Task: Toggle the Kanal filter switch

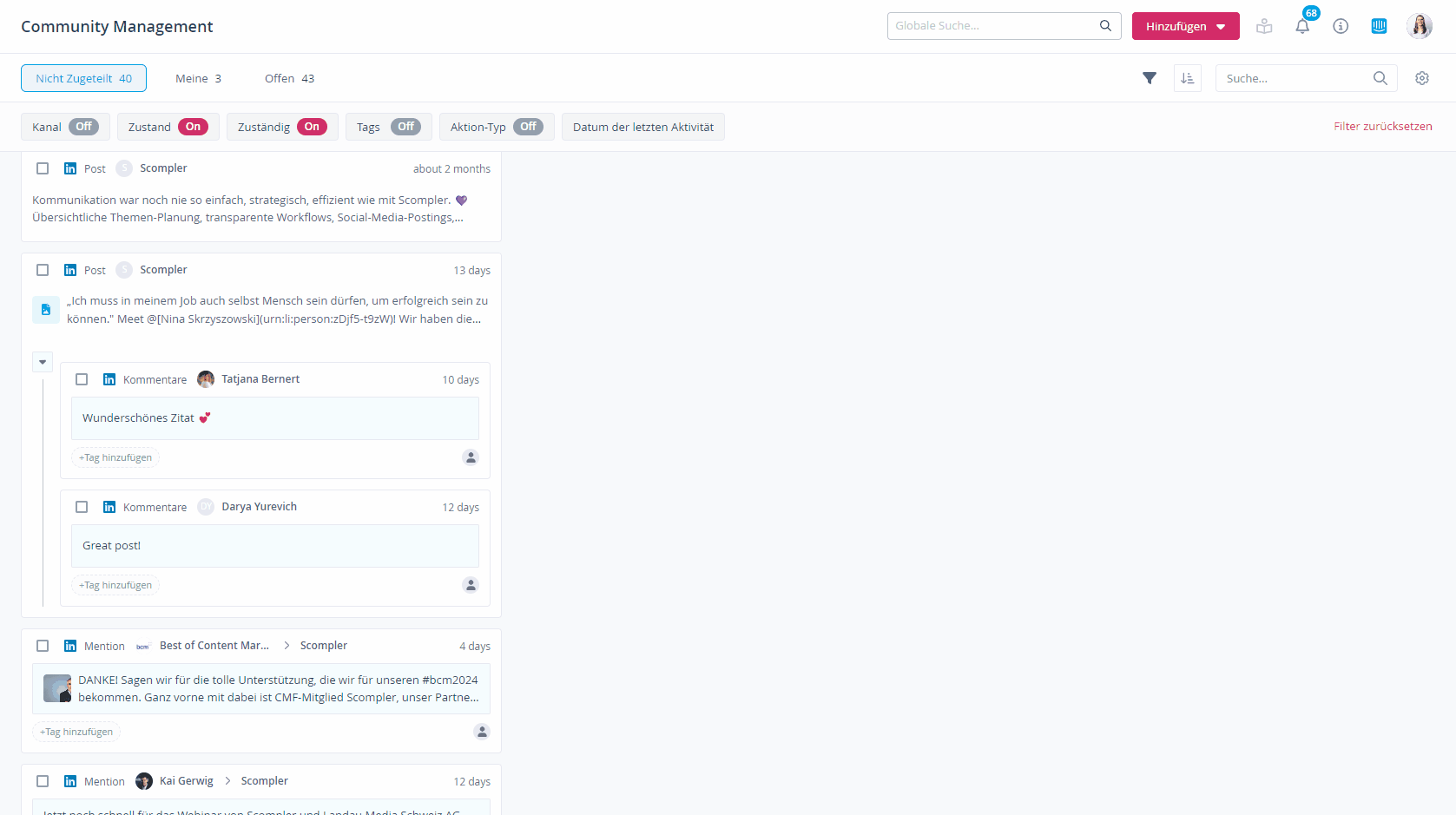Action: click(83, 127)
